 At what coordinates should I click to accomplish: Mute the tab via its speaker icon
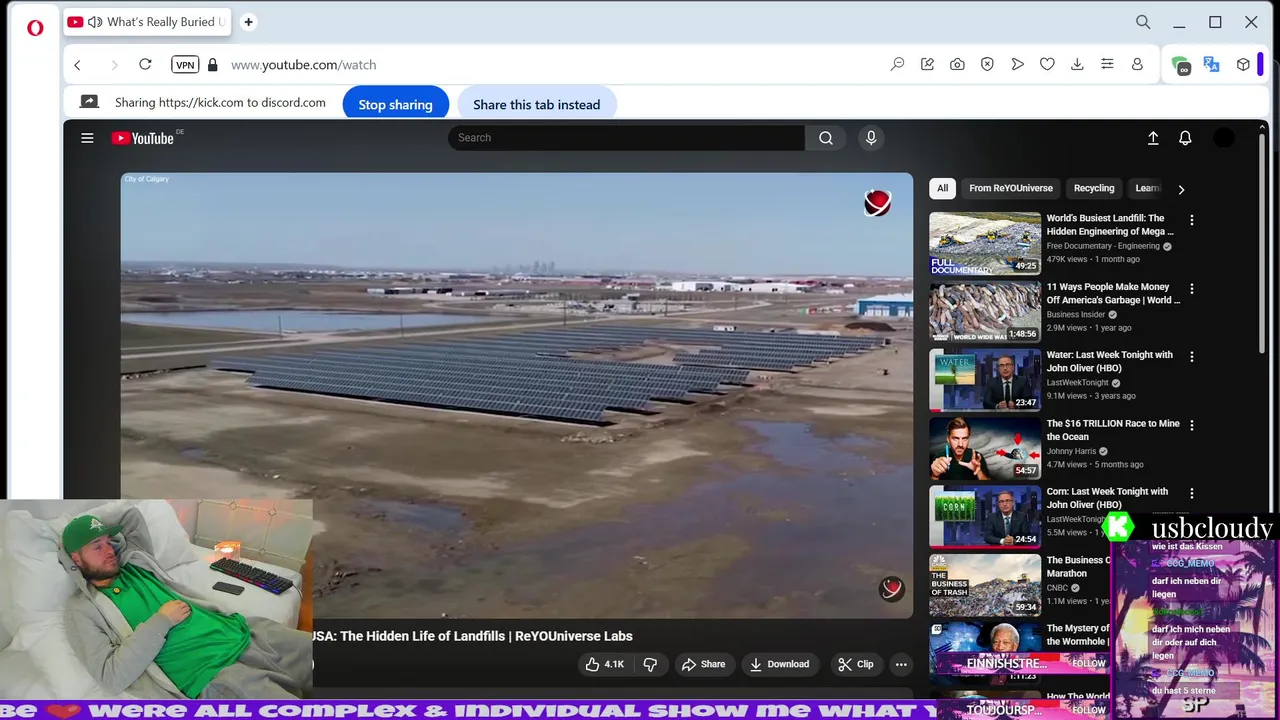[95, 22]
